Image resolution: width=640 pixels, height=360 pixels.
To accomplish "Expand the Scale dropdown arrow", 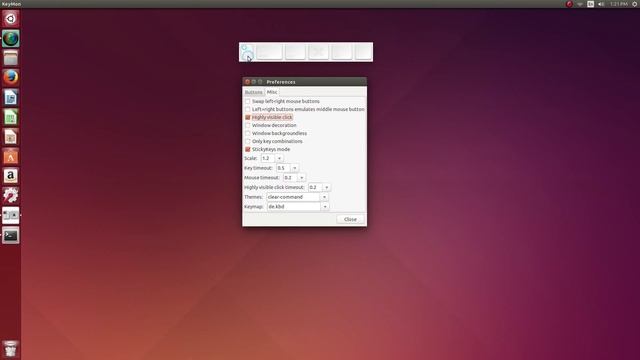I will coord(279,158).
